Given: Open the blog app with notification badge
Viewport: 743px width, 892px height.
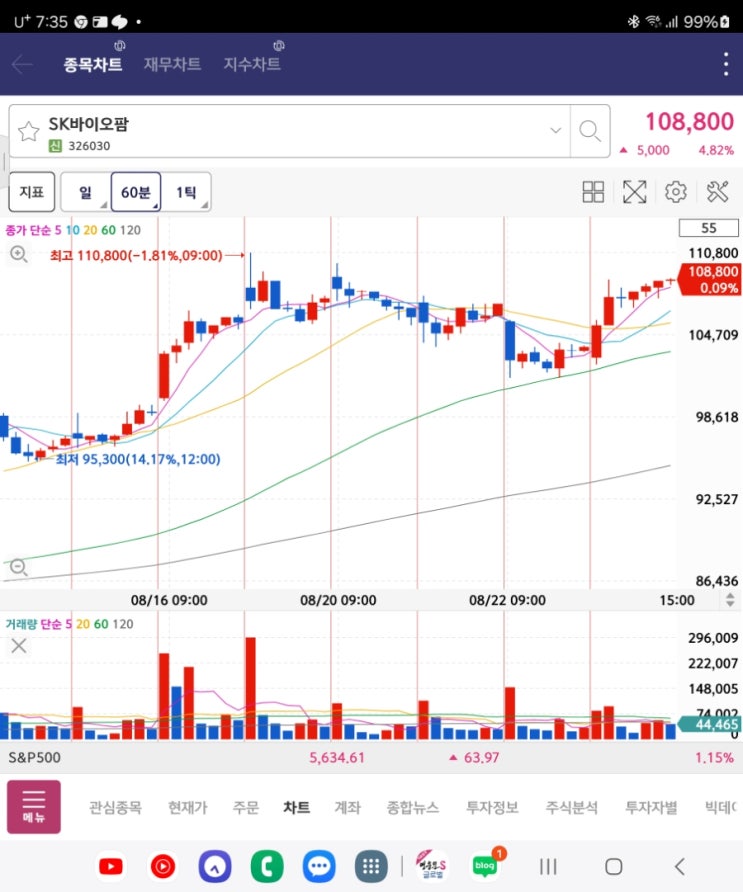Looking at the screenshot, I should click(x=485, y=865).
